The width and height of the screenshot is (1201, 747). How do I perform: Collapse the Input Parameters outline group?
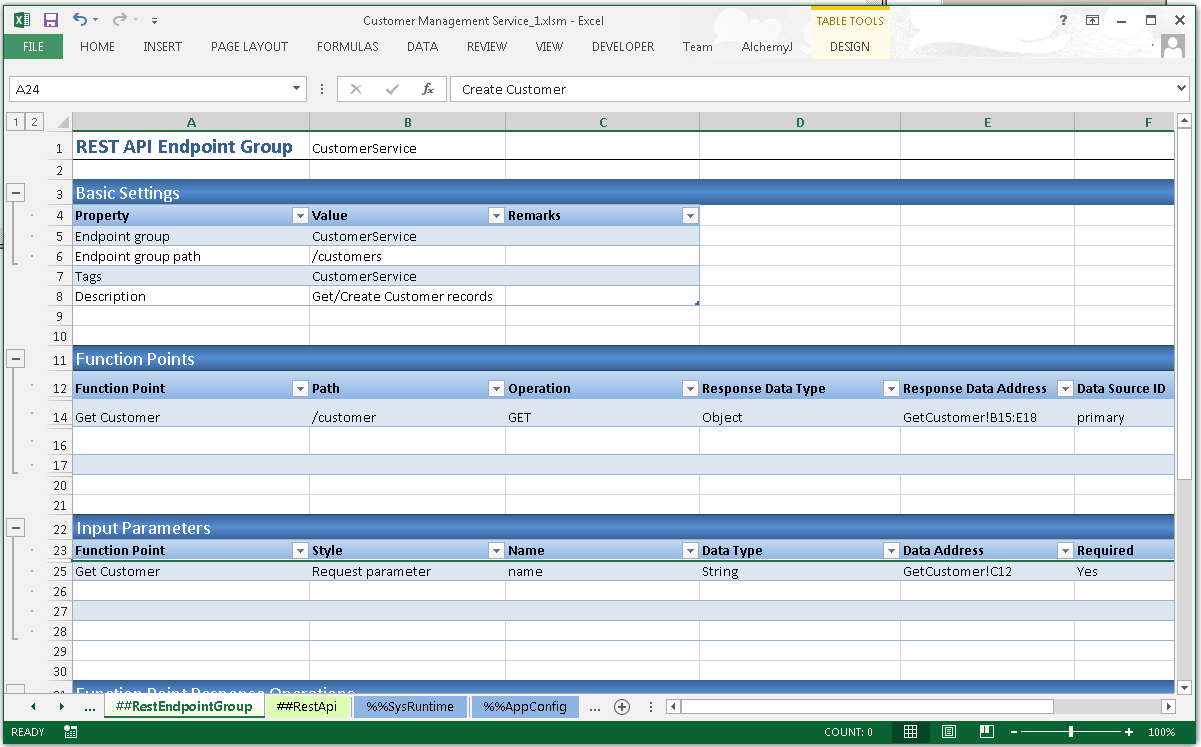[x=16, y=528]
